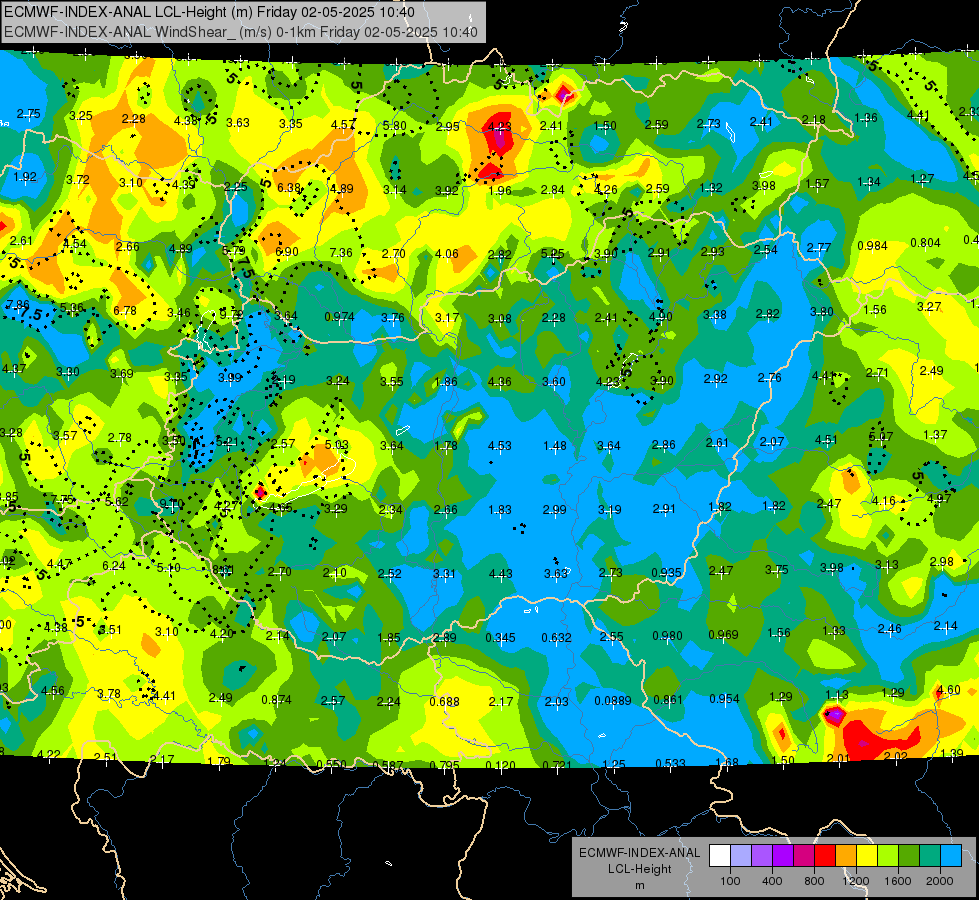Select the wind shear value 6.90
This screenshot has height=900, width=979.
[x=287, y=252]
